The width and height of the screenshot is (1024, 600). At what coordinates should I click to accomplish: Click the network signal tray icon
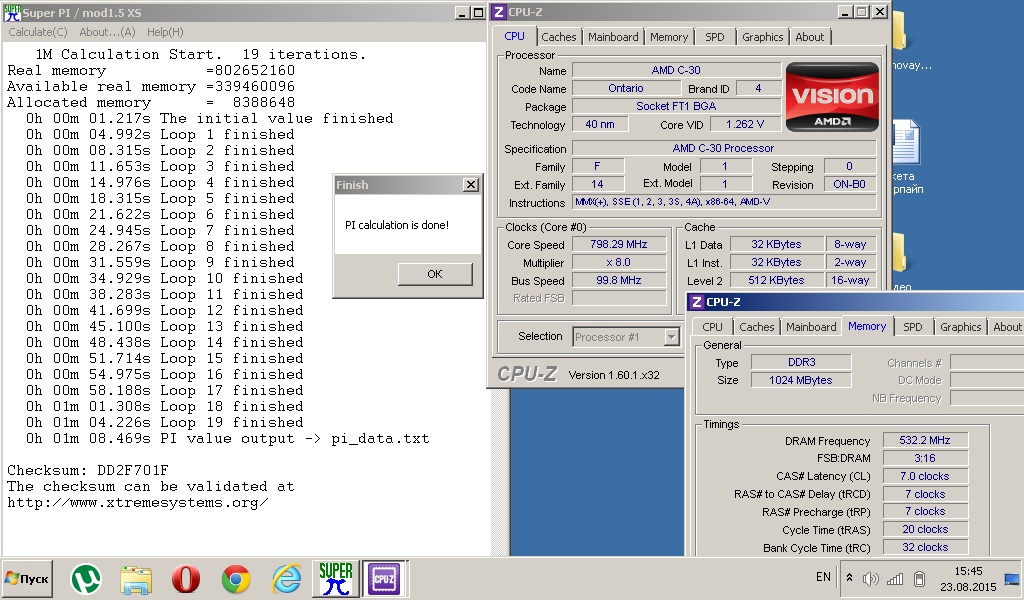[x=895, y=578]
